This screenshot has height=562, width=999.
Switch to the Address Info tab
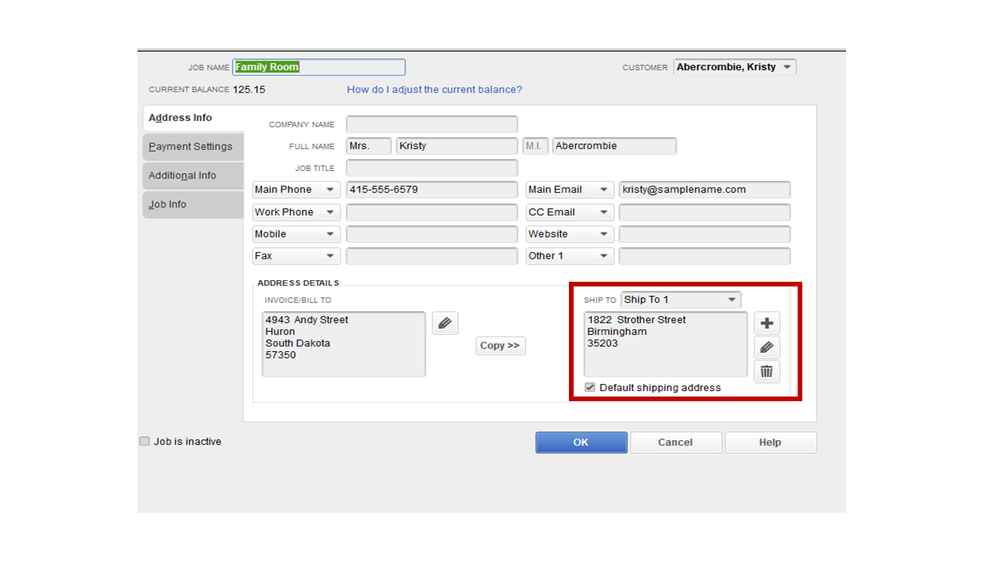pos(193,118)
